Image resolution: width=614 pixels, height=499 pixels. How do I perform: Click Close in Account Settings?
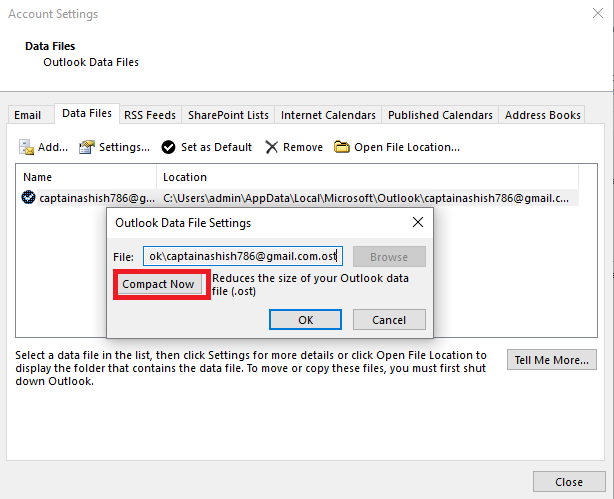569,482
